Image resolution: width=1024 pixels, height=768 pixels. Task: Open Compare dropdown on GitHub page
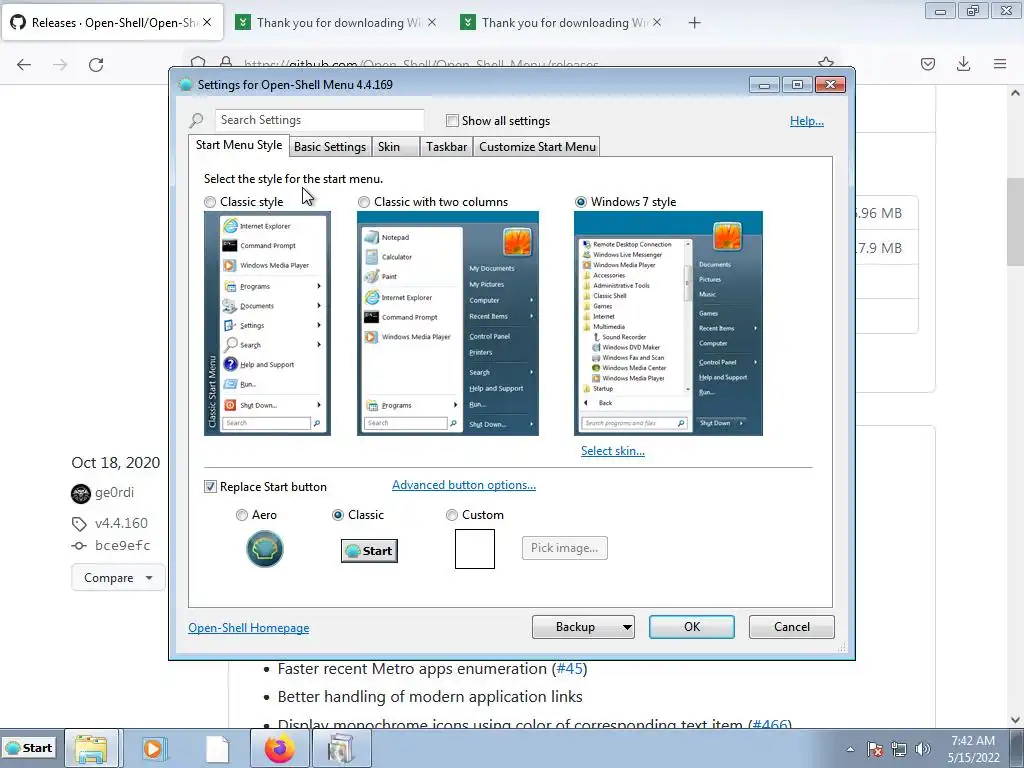click(118, 578)
